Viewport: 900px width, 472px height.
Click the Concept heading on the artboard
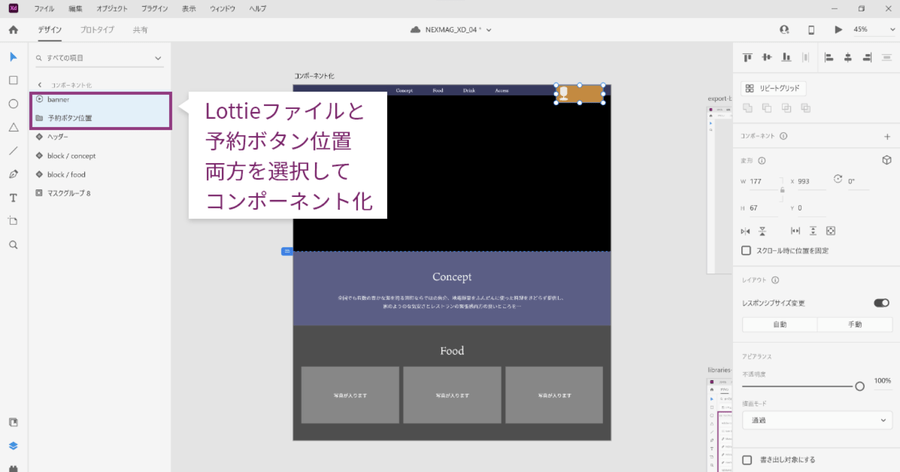[452, 277]
